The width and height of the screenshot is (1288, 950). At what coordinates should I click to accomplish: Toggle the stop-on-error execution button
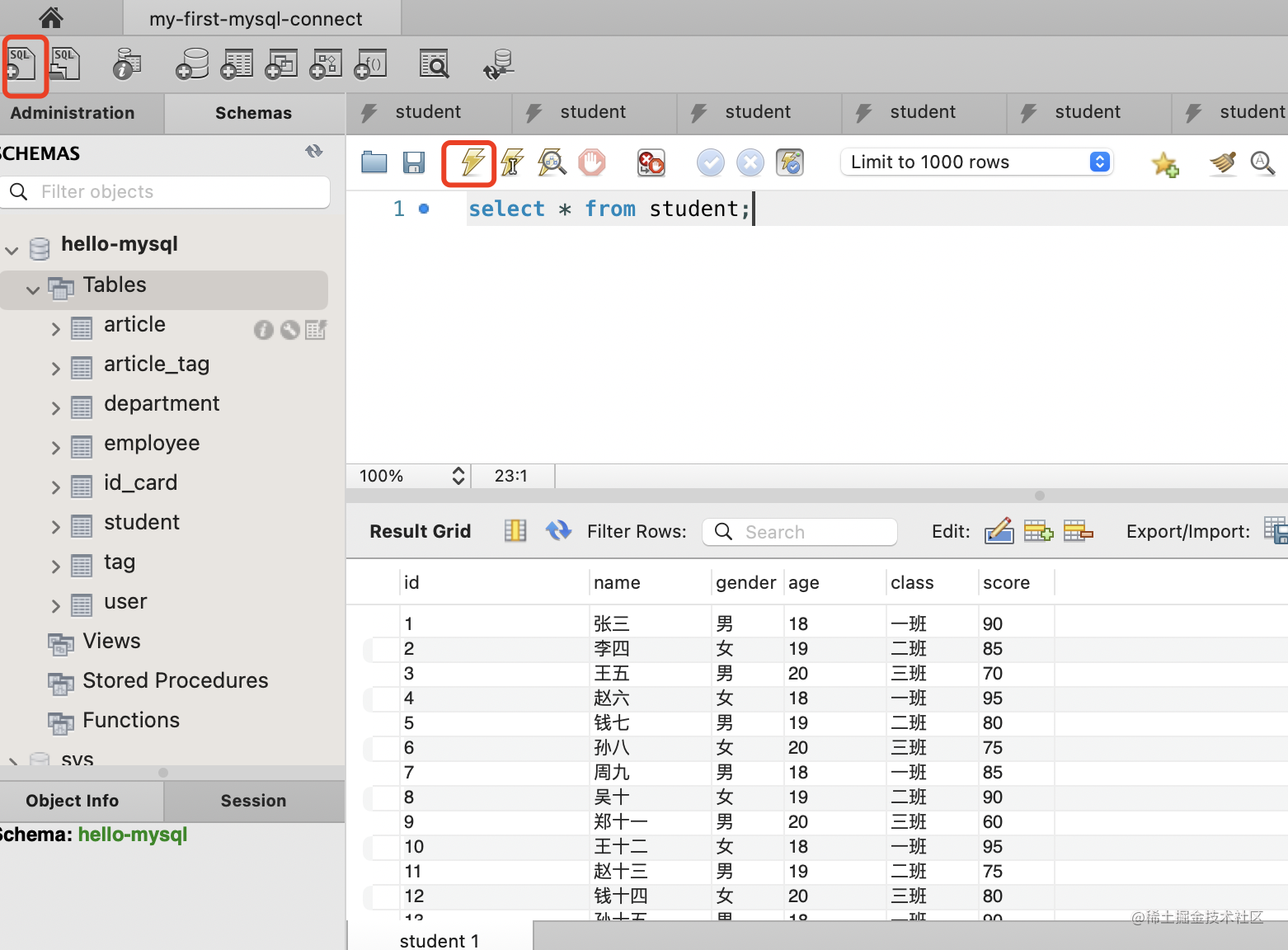click(x=651, y=162)
